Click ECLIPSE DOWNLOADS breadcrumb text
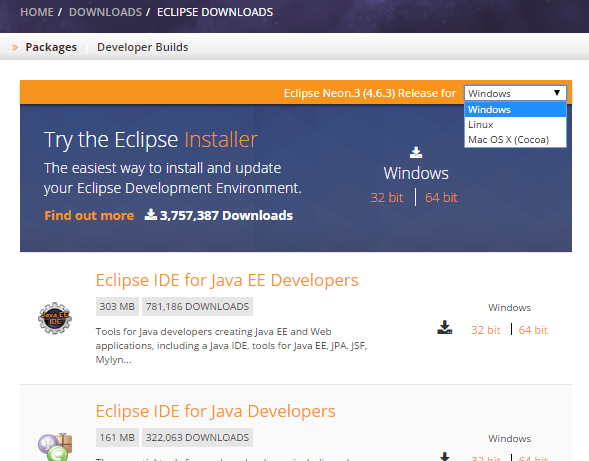The height and width of the screenshot is (461, 589). tap(215, 12)
